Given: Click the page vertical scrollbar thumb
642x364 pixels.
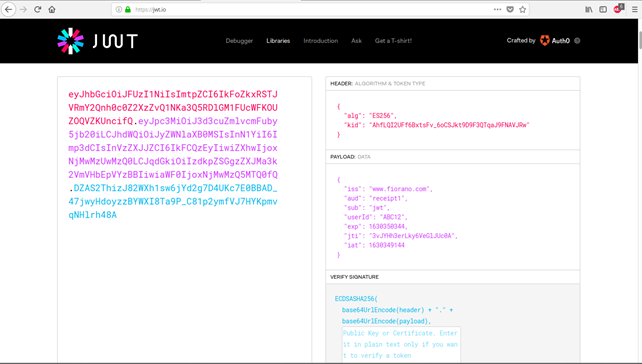Looking at the screenshot, I should pyautogui.click(x=640, y=40).
